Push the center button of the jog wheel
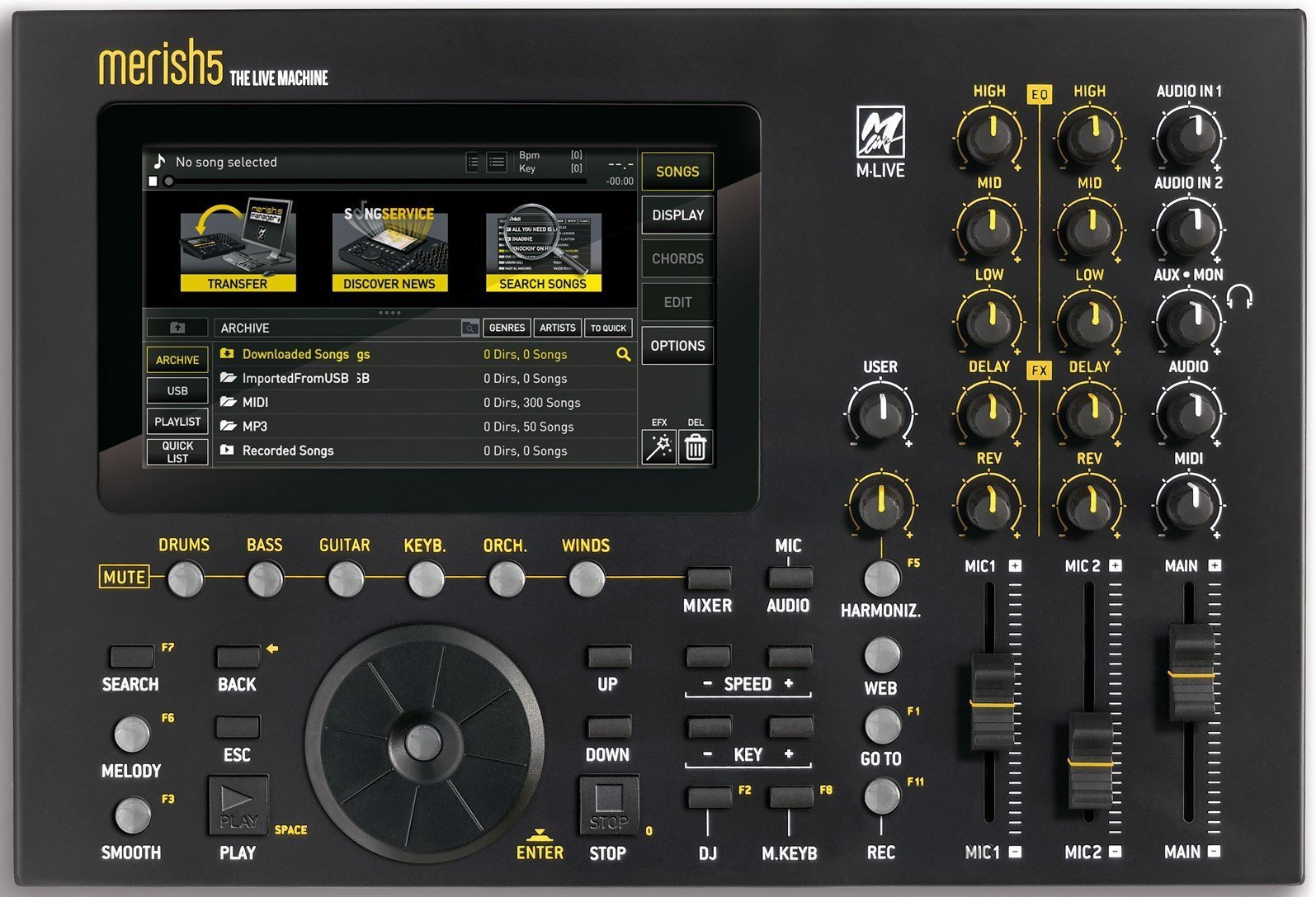 pyautogui.click(x=423, y=742)
